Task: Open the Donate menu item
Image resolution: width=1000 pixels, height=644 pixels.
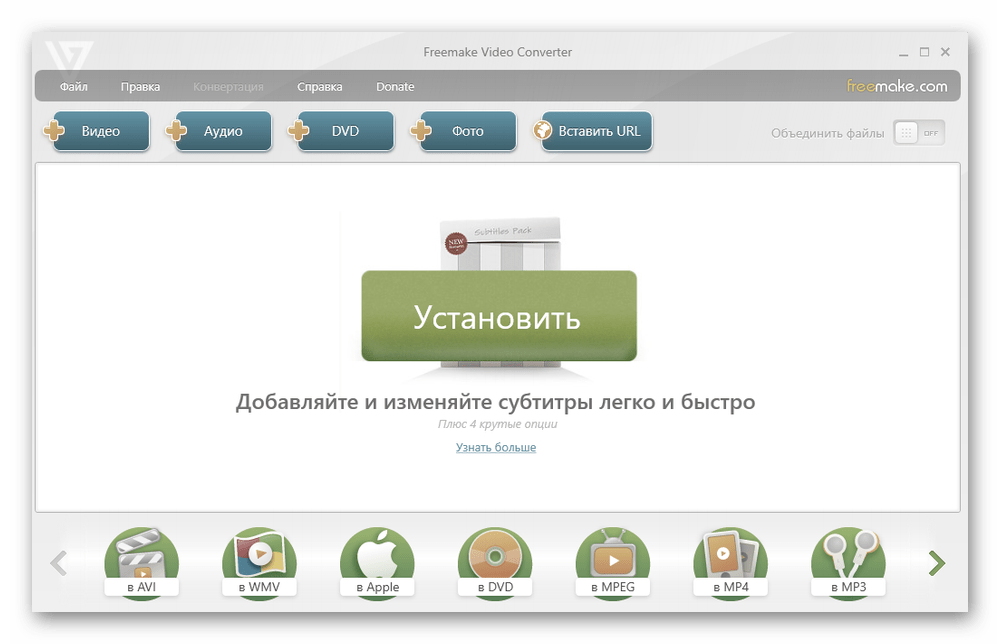Action: (395, 87)
